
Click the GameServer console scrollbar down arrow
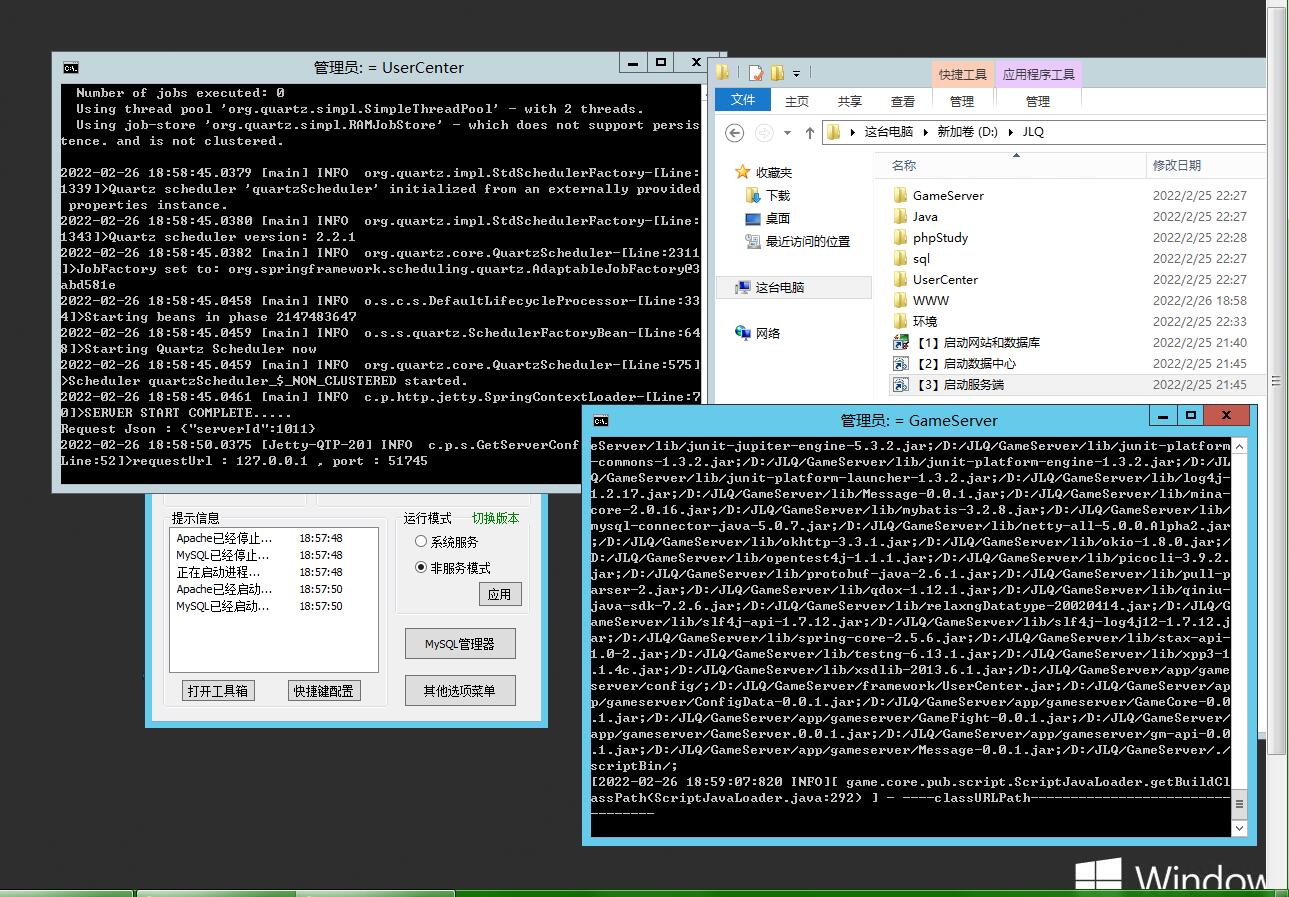coord(1239,828)
